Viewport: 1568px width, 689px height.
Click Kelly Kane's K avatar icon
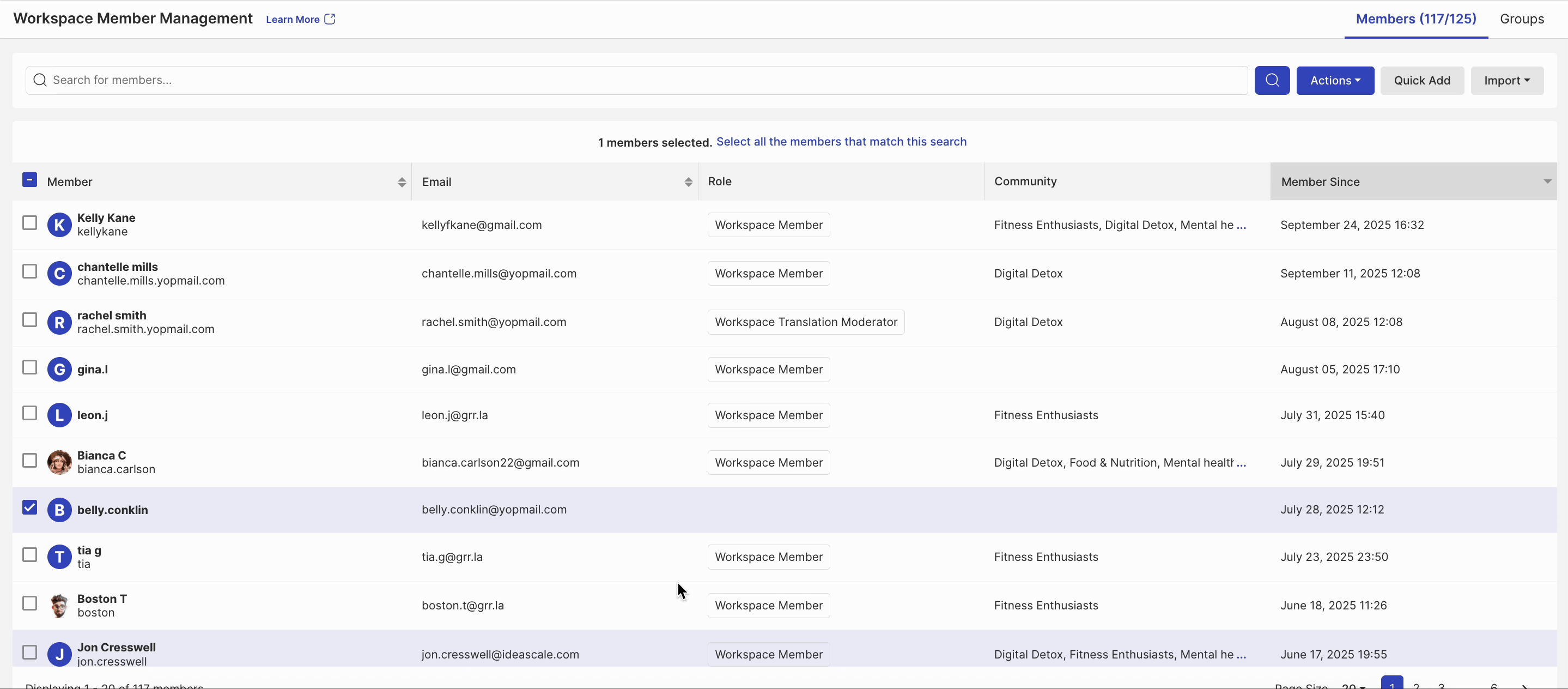coord(59,225)
